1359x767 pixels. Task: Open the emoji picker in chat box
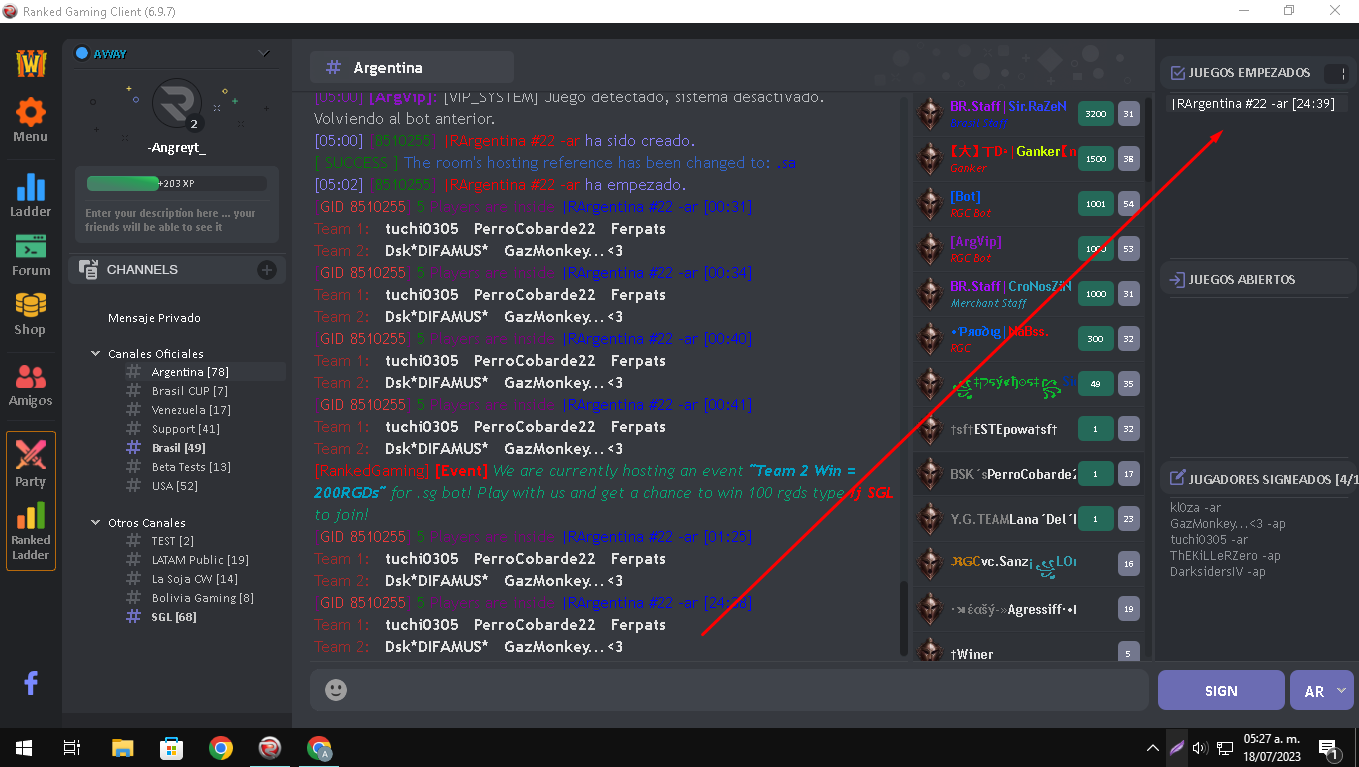pyautogui.click(x=336, y=690)
